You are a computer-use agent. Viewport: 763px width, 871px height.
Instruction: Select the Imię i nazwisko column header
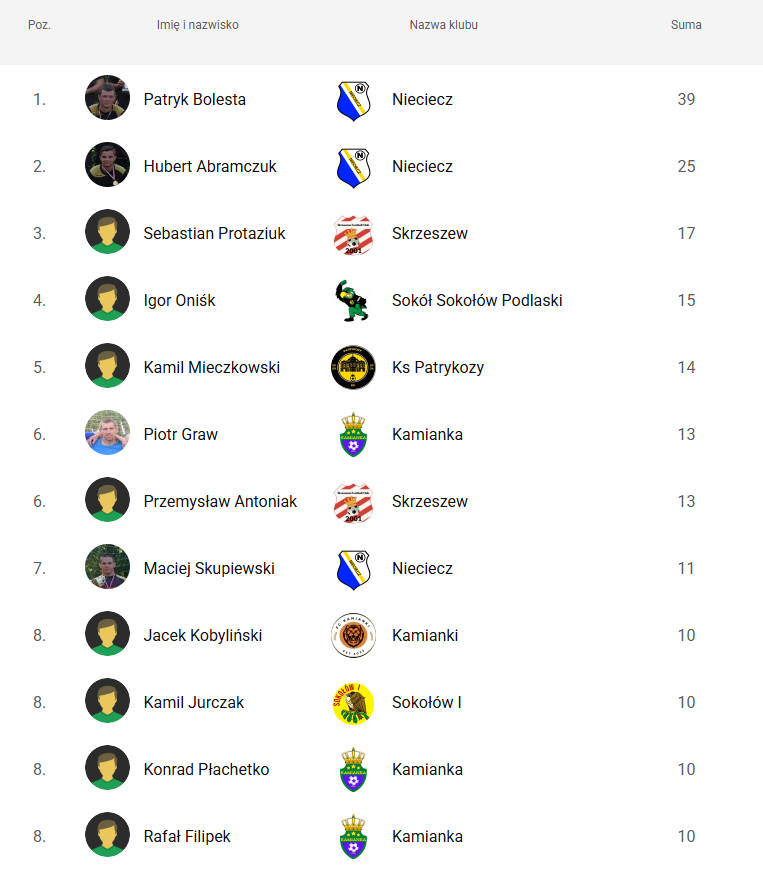pos(198,25)
